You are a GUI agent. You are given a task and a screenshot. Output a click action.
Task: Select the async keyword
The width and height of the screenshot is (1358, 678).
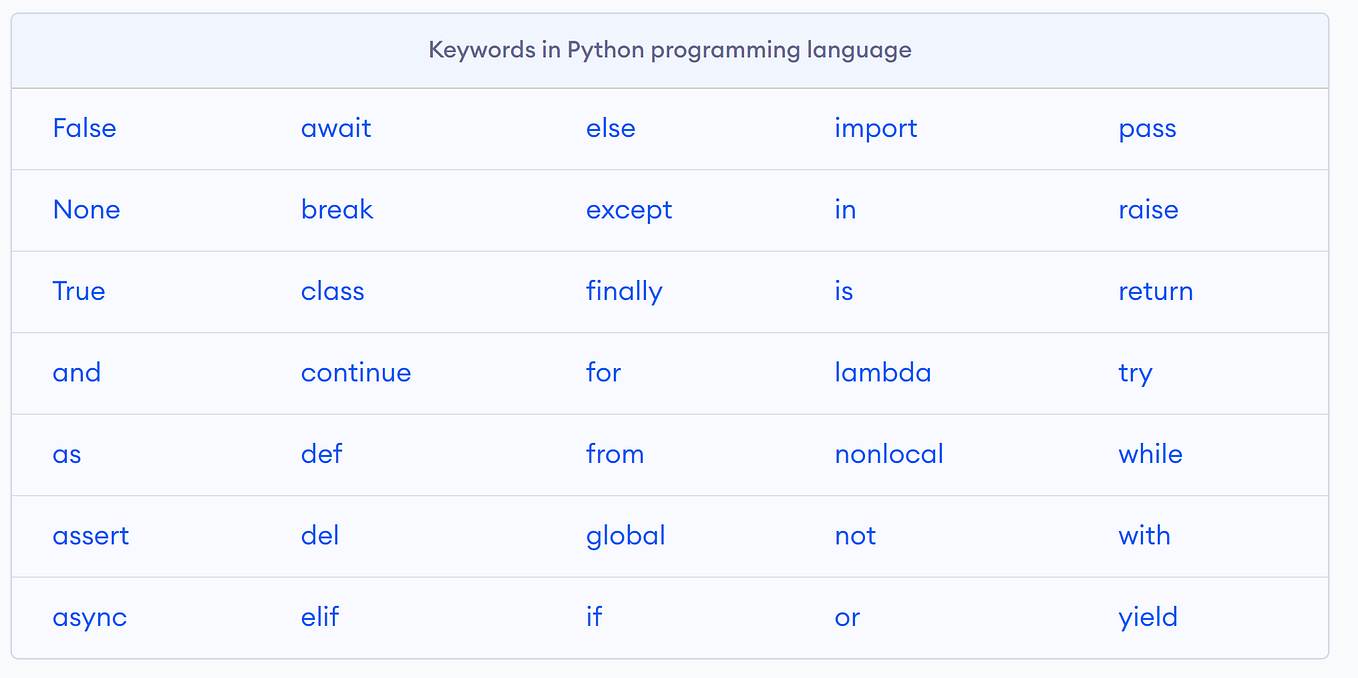(90, 617)
